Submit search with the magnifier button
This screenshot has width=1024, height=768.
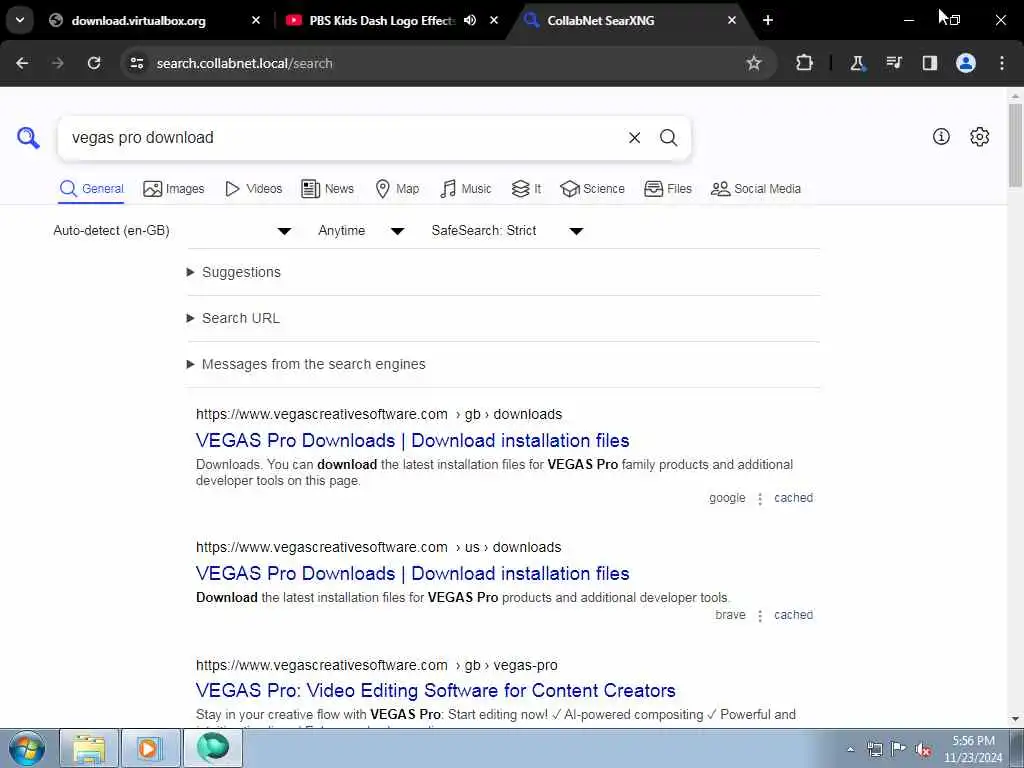point(668,138)
